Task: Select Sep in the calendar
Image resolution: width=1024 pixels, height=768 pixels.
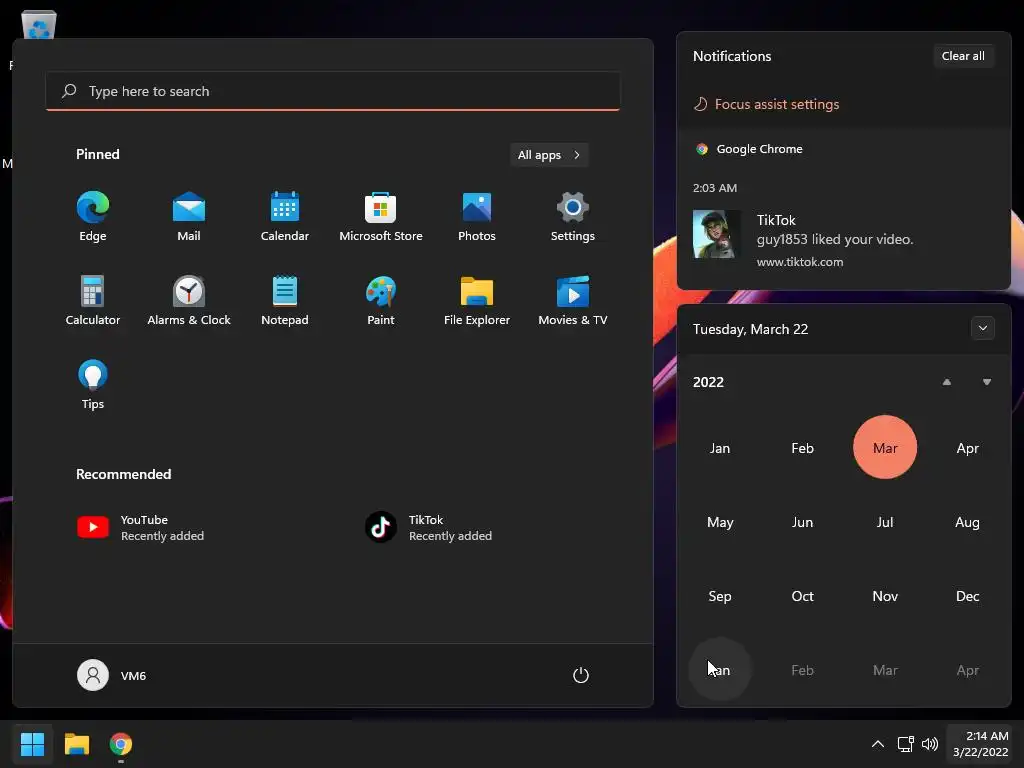Action: (720, 596)
